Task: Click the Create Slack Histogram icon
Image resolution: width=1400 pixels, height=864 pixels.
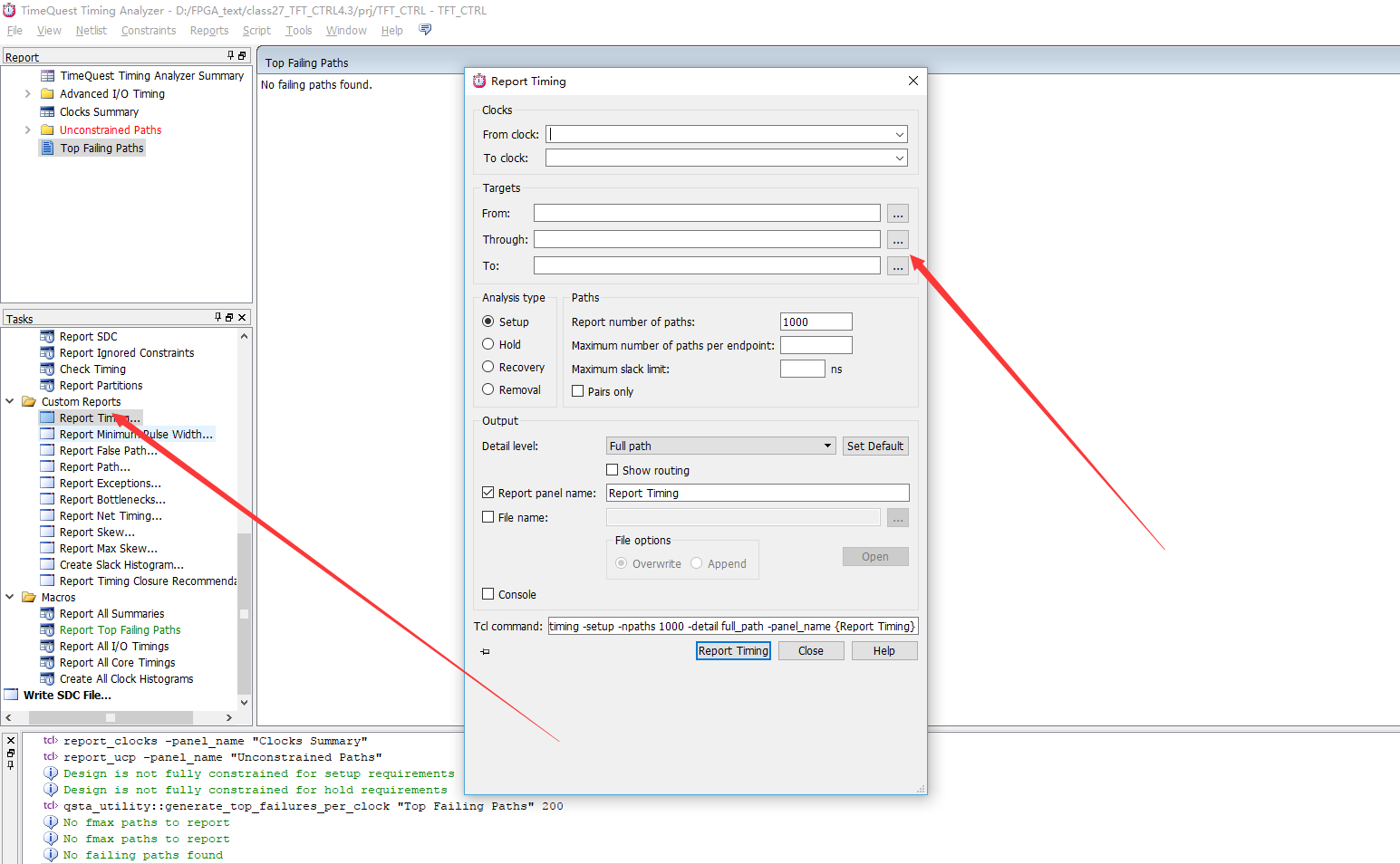Action: tap(47, 564)
